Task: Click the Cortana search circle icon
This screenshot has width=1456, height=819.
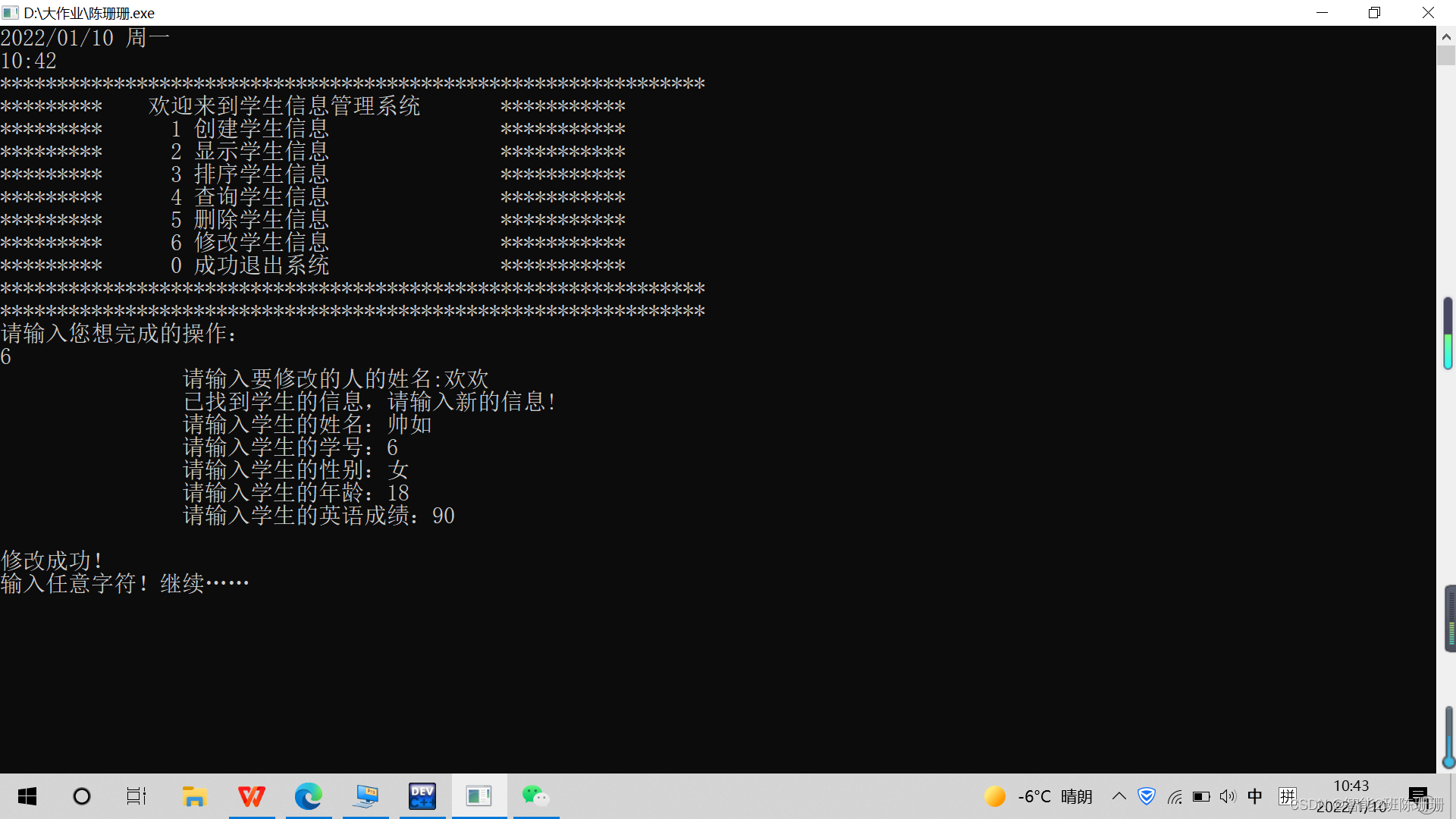Action: [x=82, y=796]
